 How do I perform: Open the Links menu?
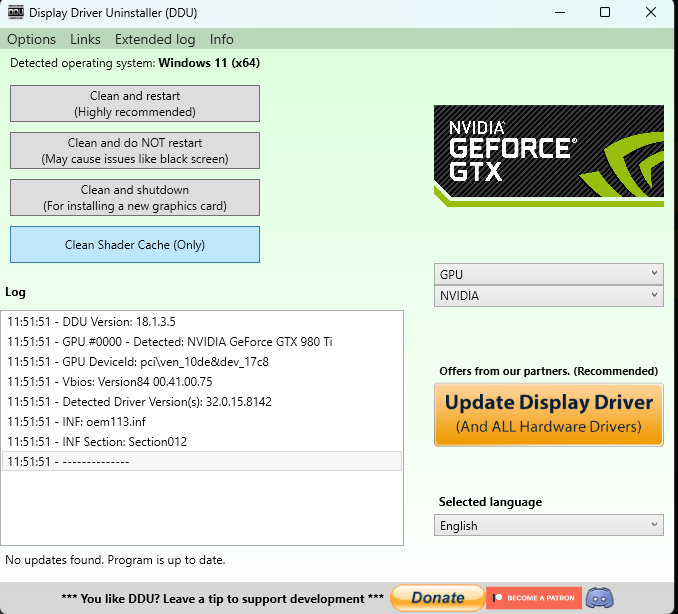pos(85,39)
